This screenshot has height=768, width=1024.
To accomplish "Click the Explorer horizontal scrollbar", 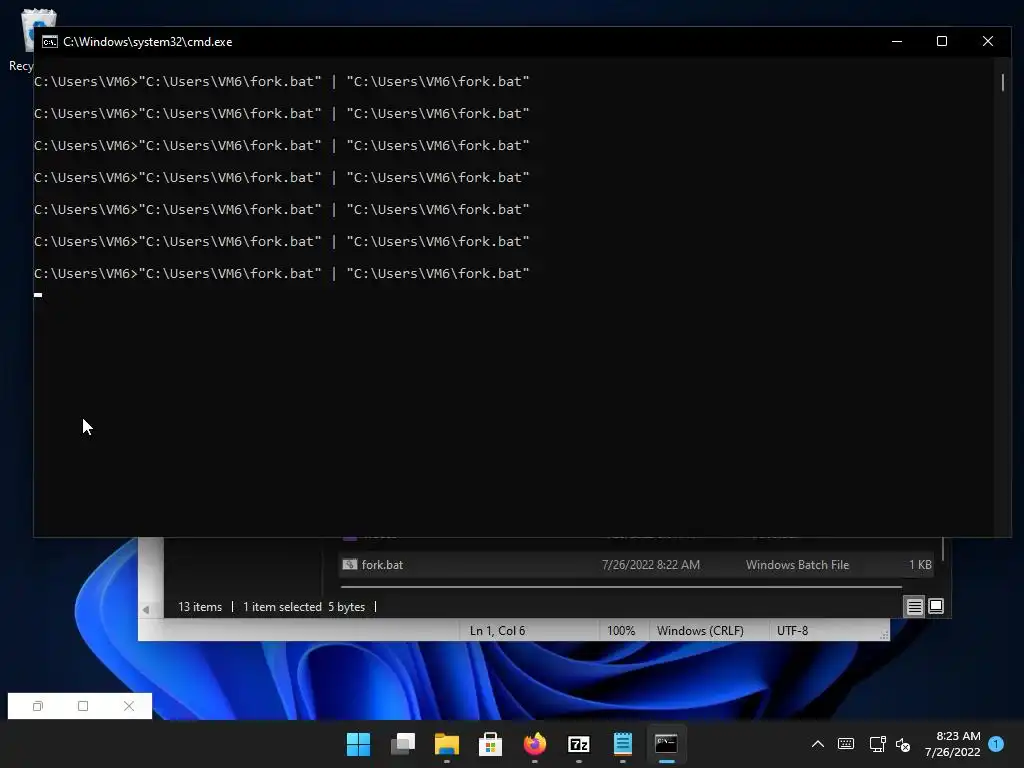I will pyautogui.click(x=621, y=587).
